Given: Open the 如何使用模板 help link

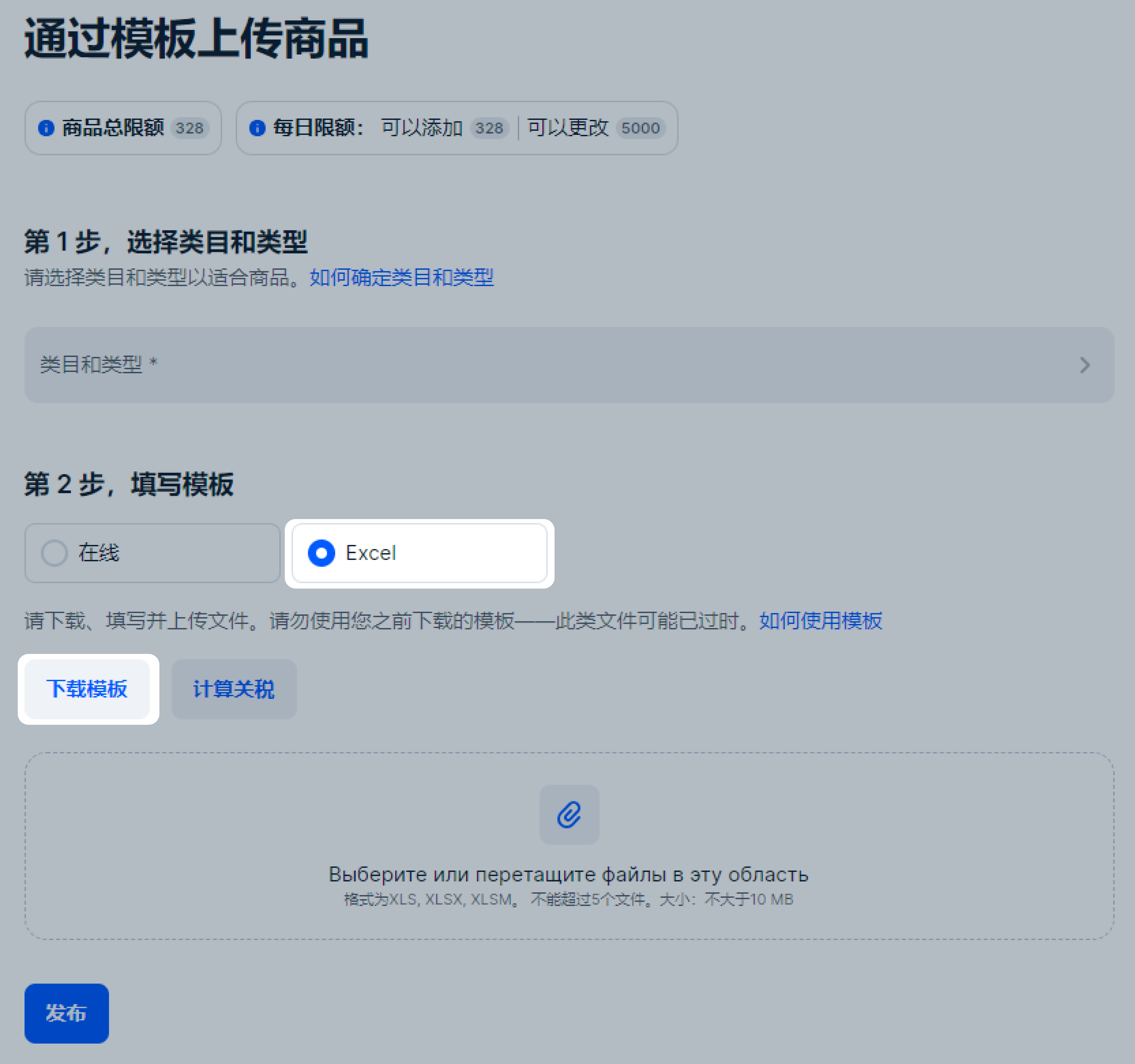Looking at the screenshot, I should [820, 621].
